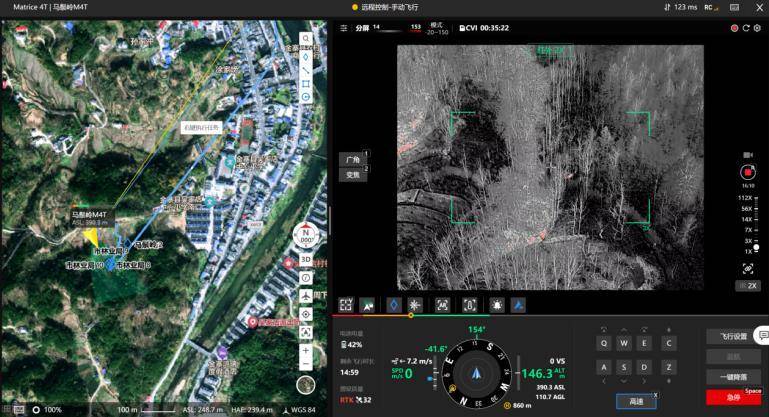Set zoom to 14X on the zoom scale
The image size is (769, 417).
click(x=747, y=219)
